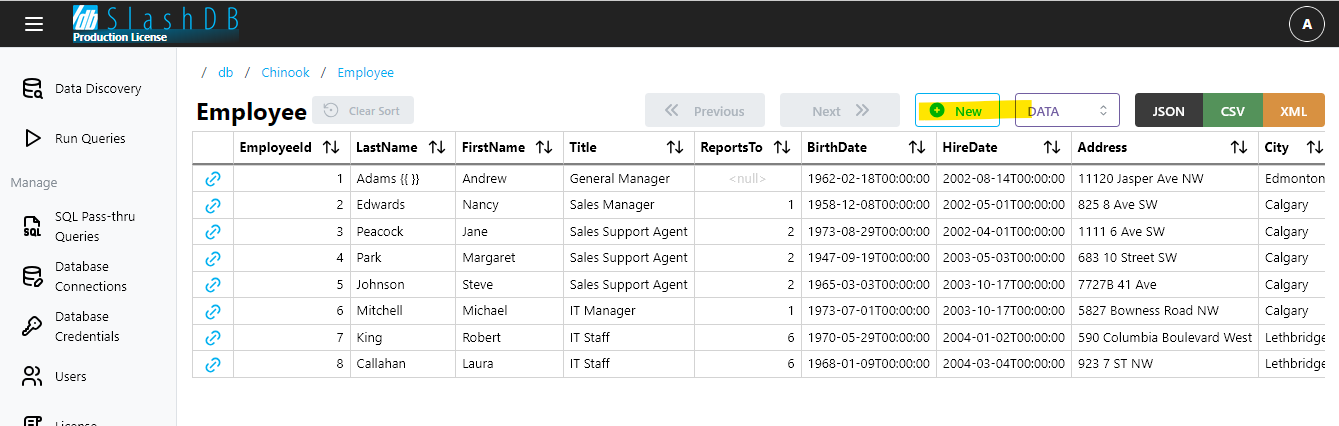Screen dimensions: 1339x426
Task: Toggle sort on Address column
Action: click(1239, 147)
